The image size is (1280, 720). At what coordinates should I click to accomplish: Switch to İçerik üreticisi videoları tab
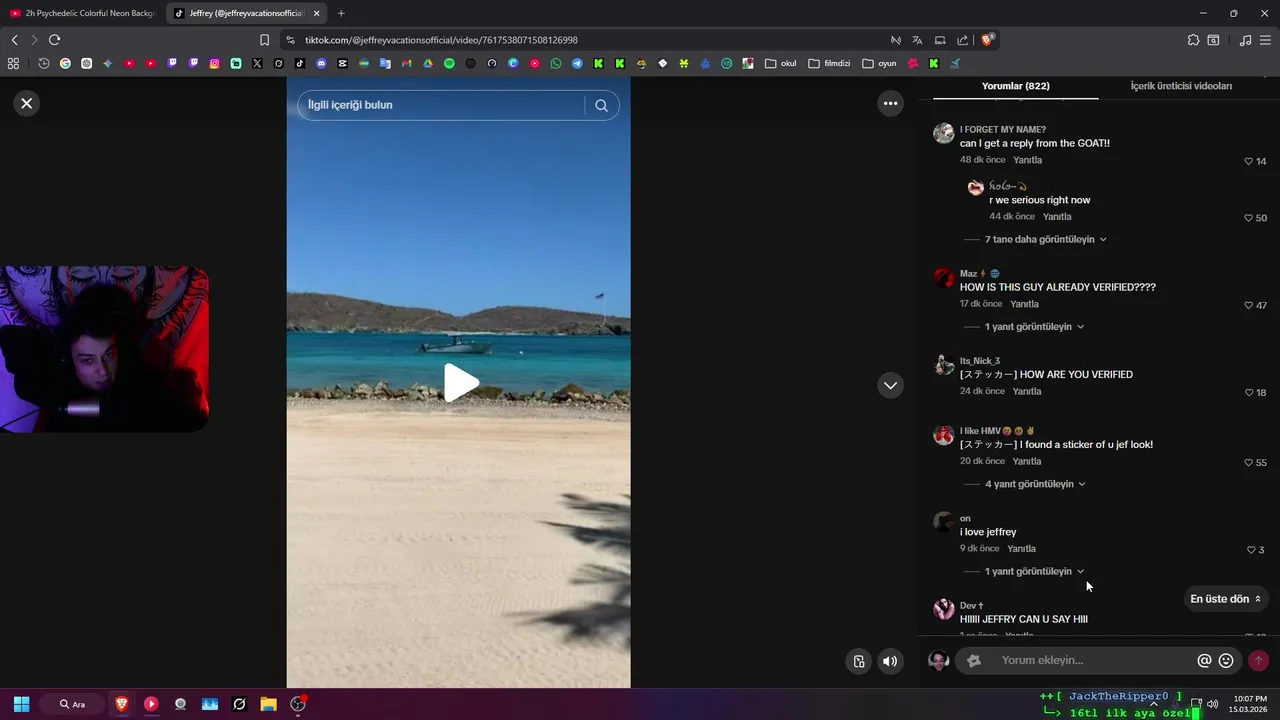pos(1181,86)
